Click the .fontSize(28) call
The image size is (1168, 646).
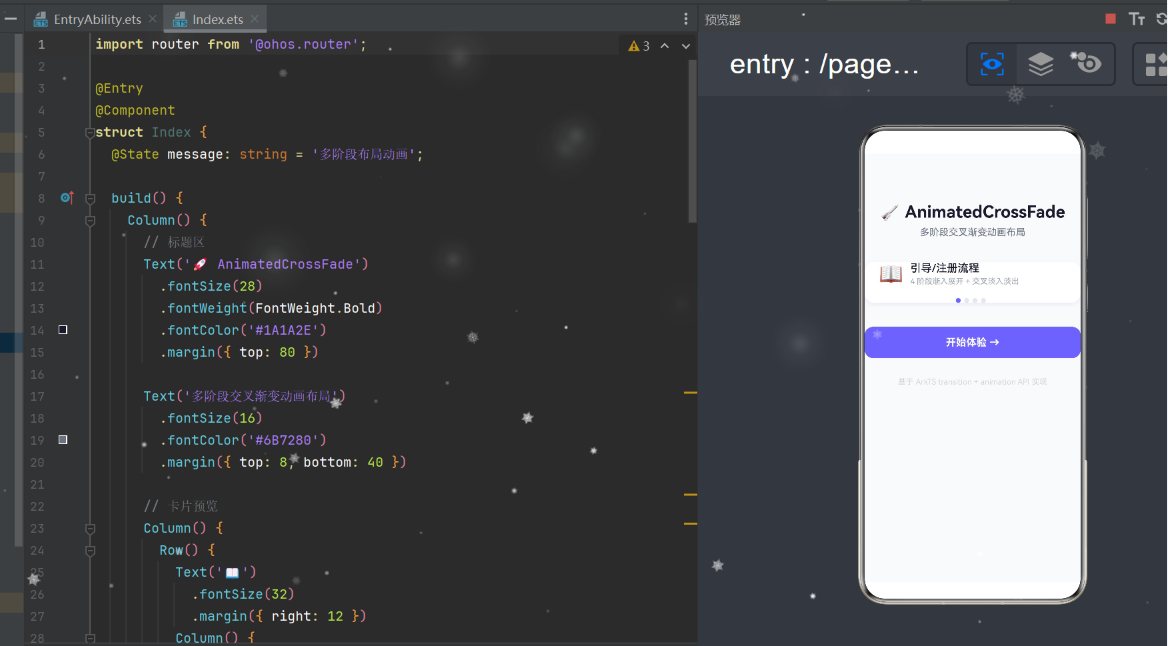click(211, 286)
